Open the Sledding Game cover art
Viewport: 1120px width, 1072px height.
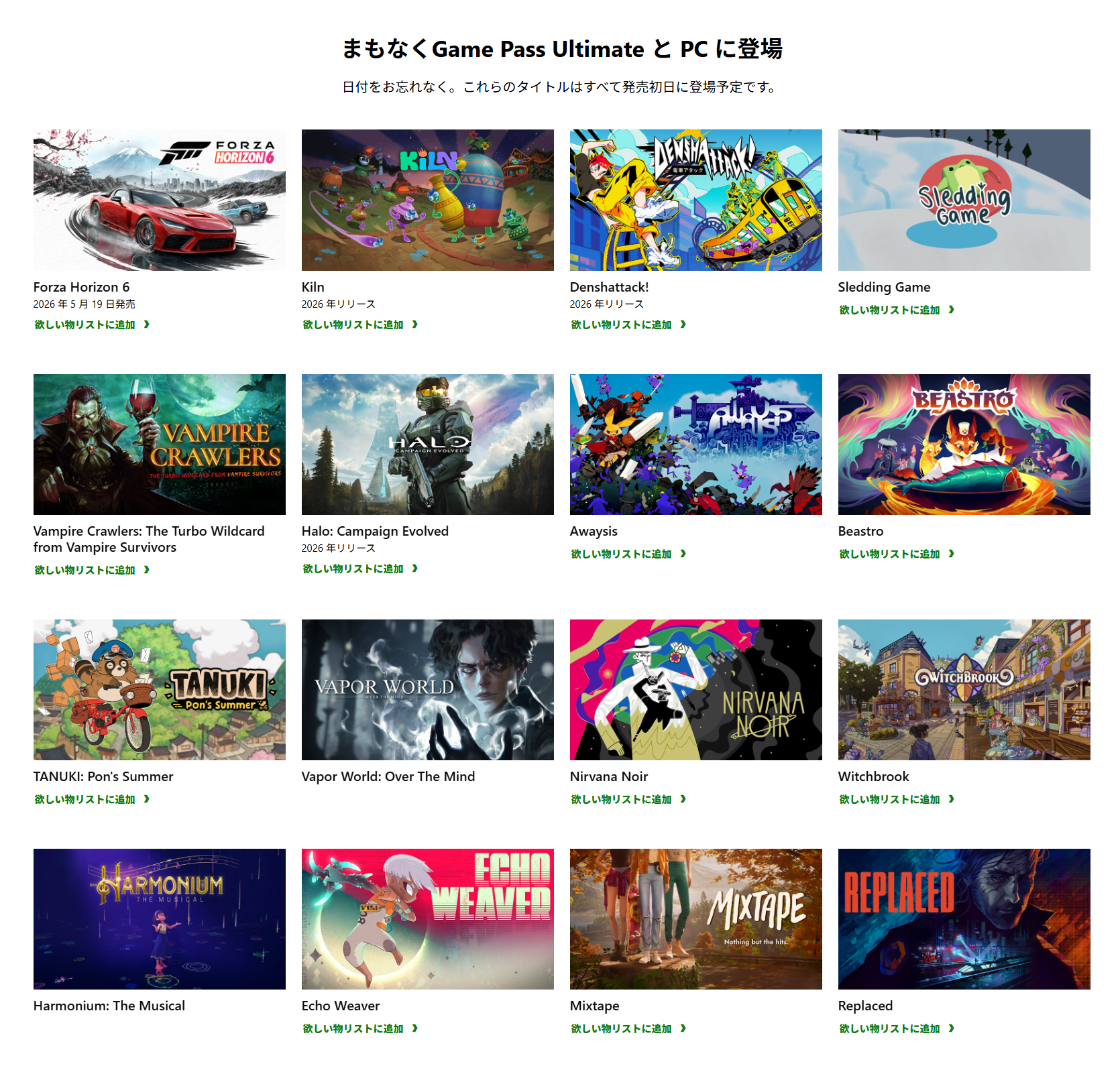point(964,200)
